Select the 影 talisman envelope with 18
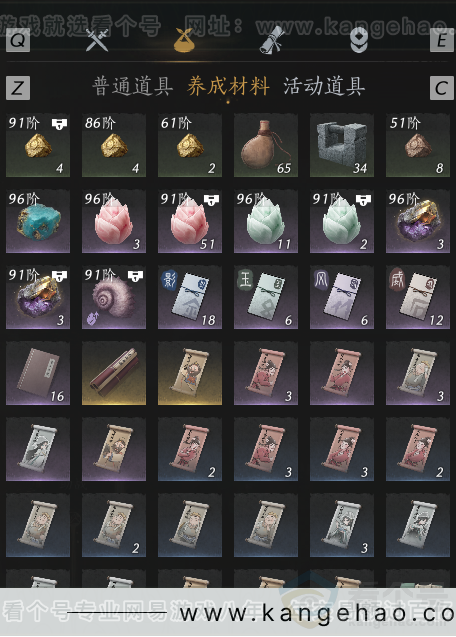Screen dimensions: 456x637 pos(190,297)
